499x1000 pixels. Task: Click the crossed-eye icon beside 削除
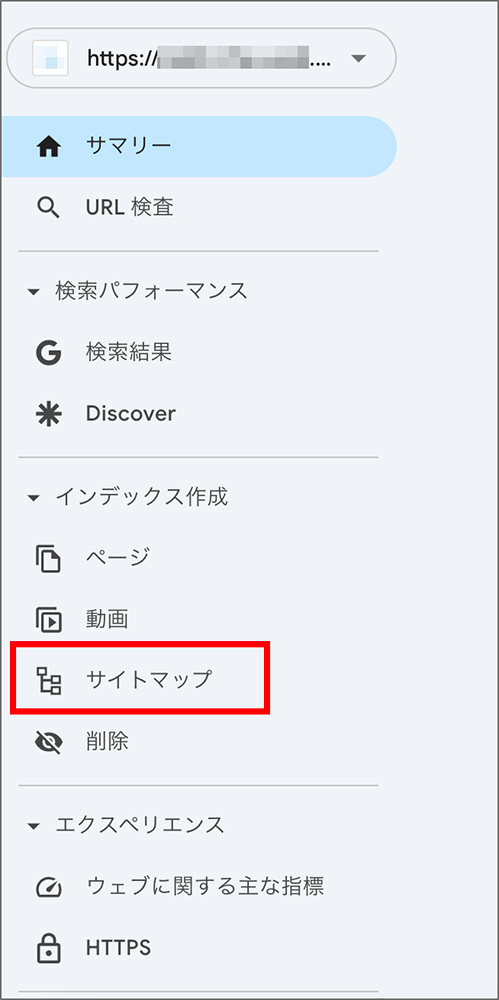[49, 742]
